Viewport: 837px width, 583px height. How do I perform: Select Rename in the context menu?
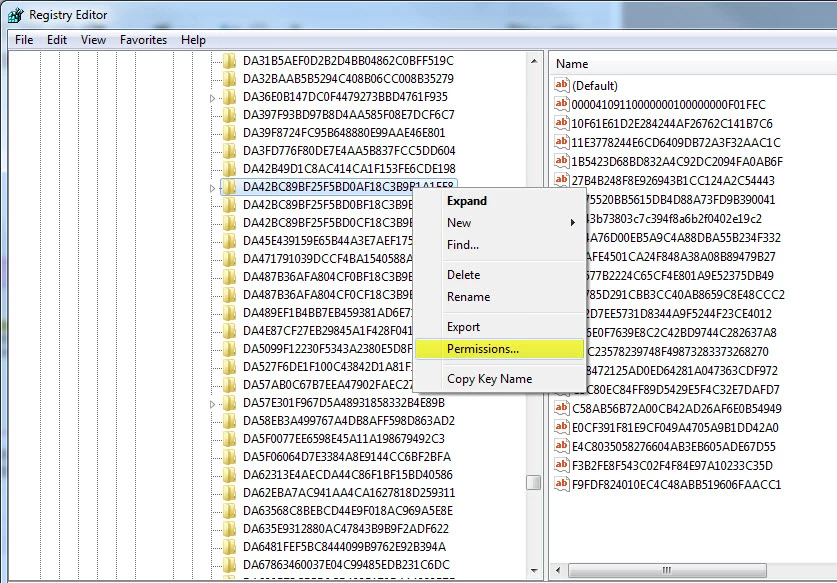pos(499,296)
